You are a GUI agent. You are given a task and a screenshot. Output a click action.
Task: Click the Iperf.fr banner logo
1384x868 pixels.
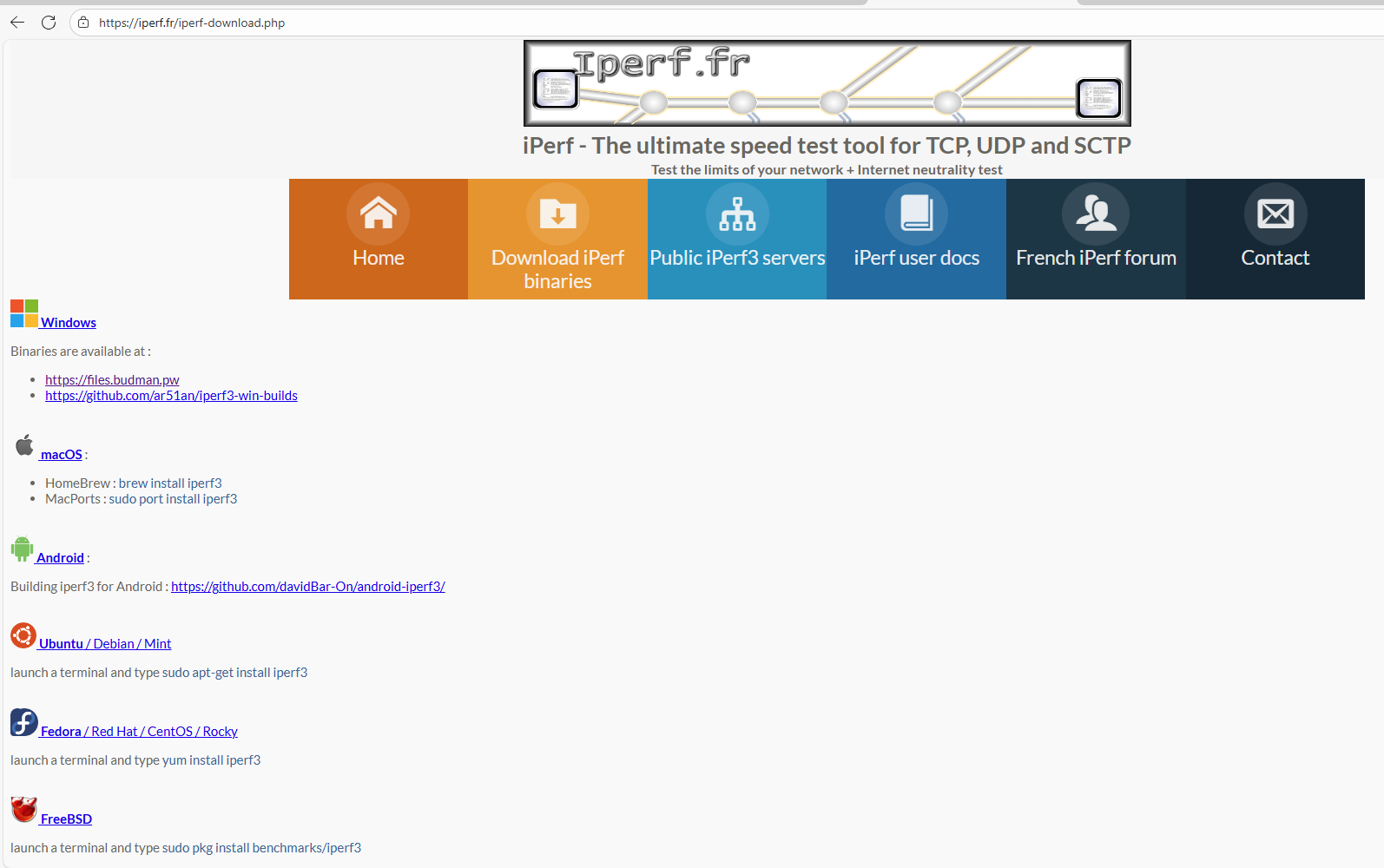point(827,83)
